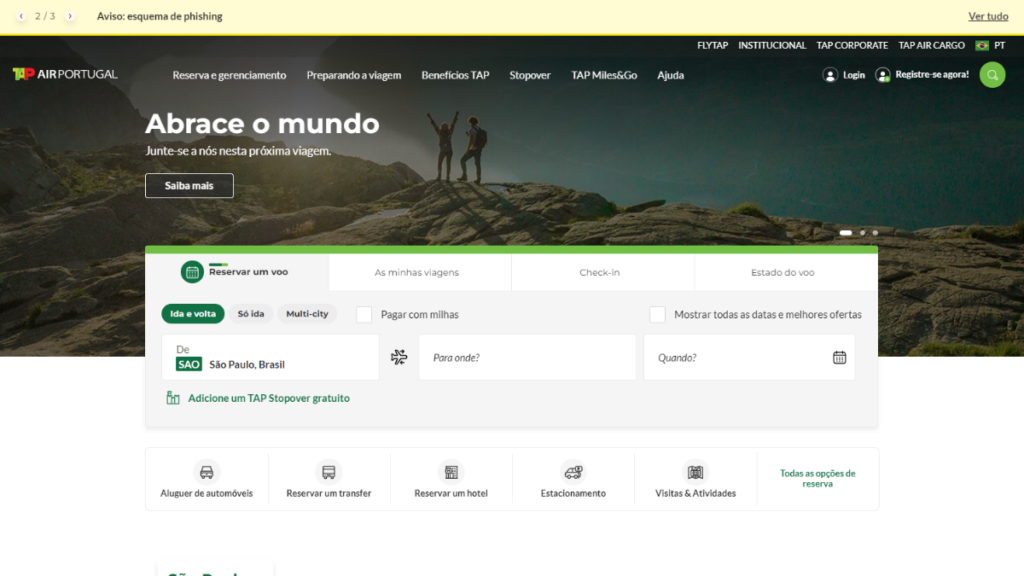The width and height of the screenshot is (1024, 576).
Task: Expand TAP Miles&Go menu
Action: click(x=604, y=75)
